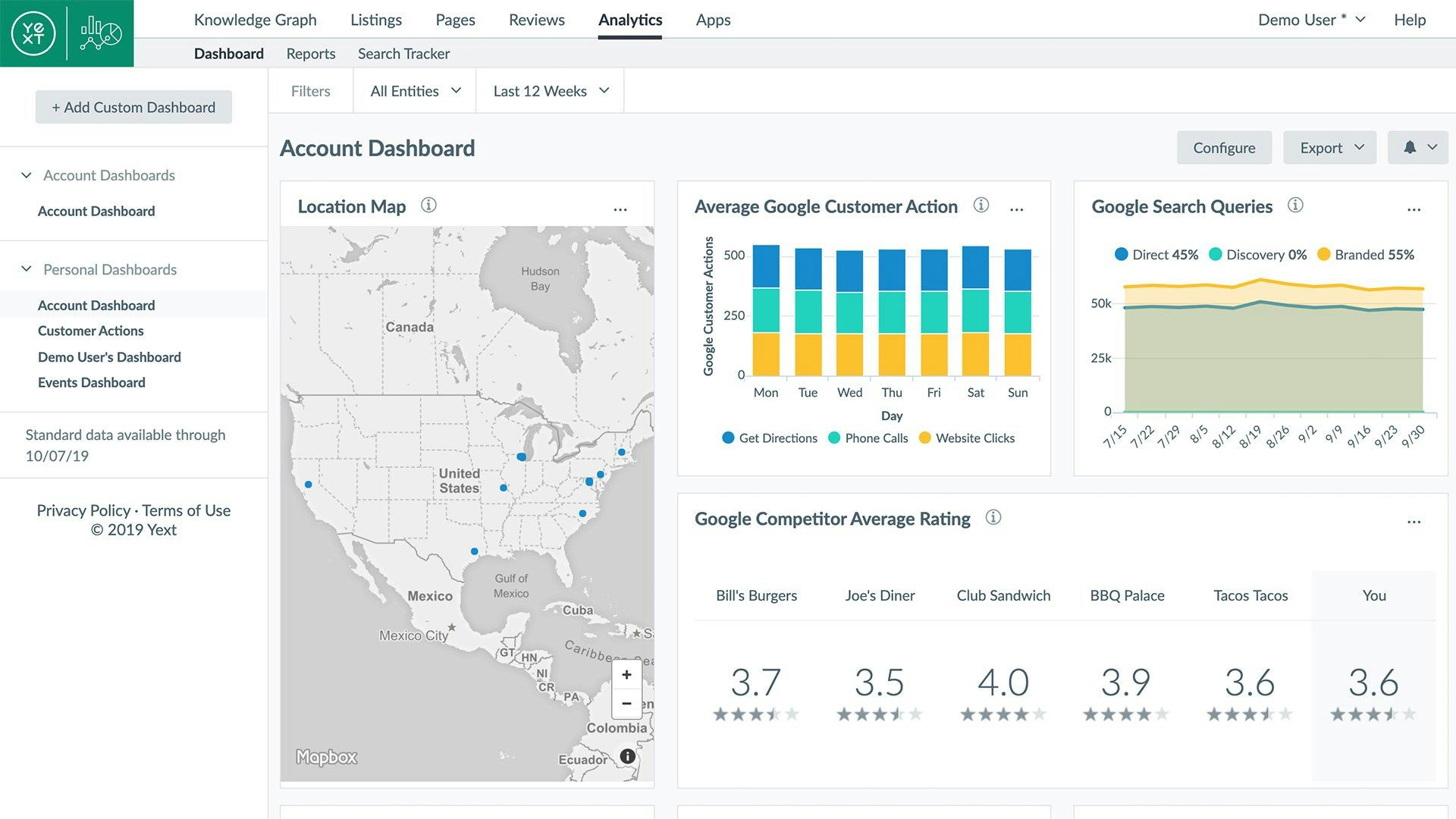The width and height of the screenshot is (1456, 819).
Task: Collapse the Personal Dashboards section
Action: (27, 269)
